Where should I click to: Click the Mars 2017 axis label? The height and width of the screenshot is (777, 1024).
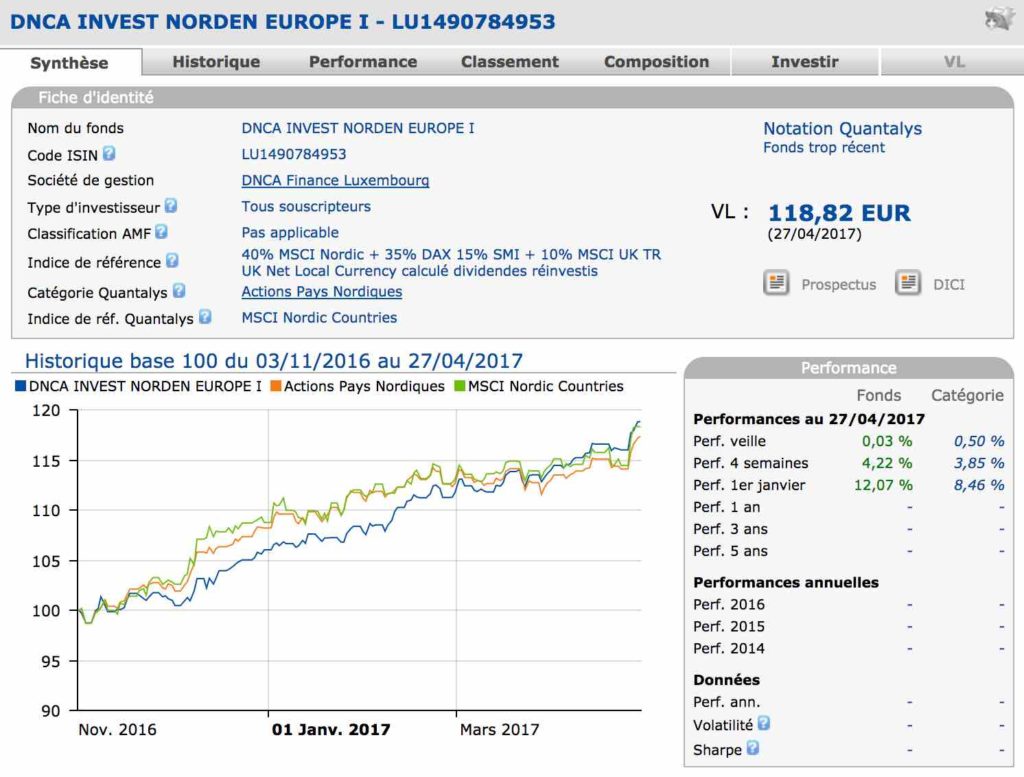click(500, 729)
